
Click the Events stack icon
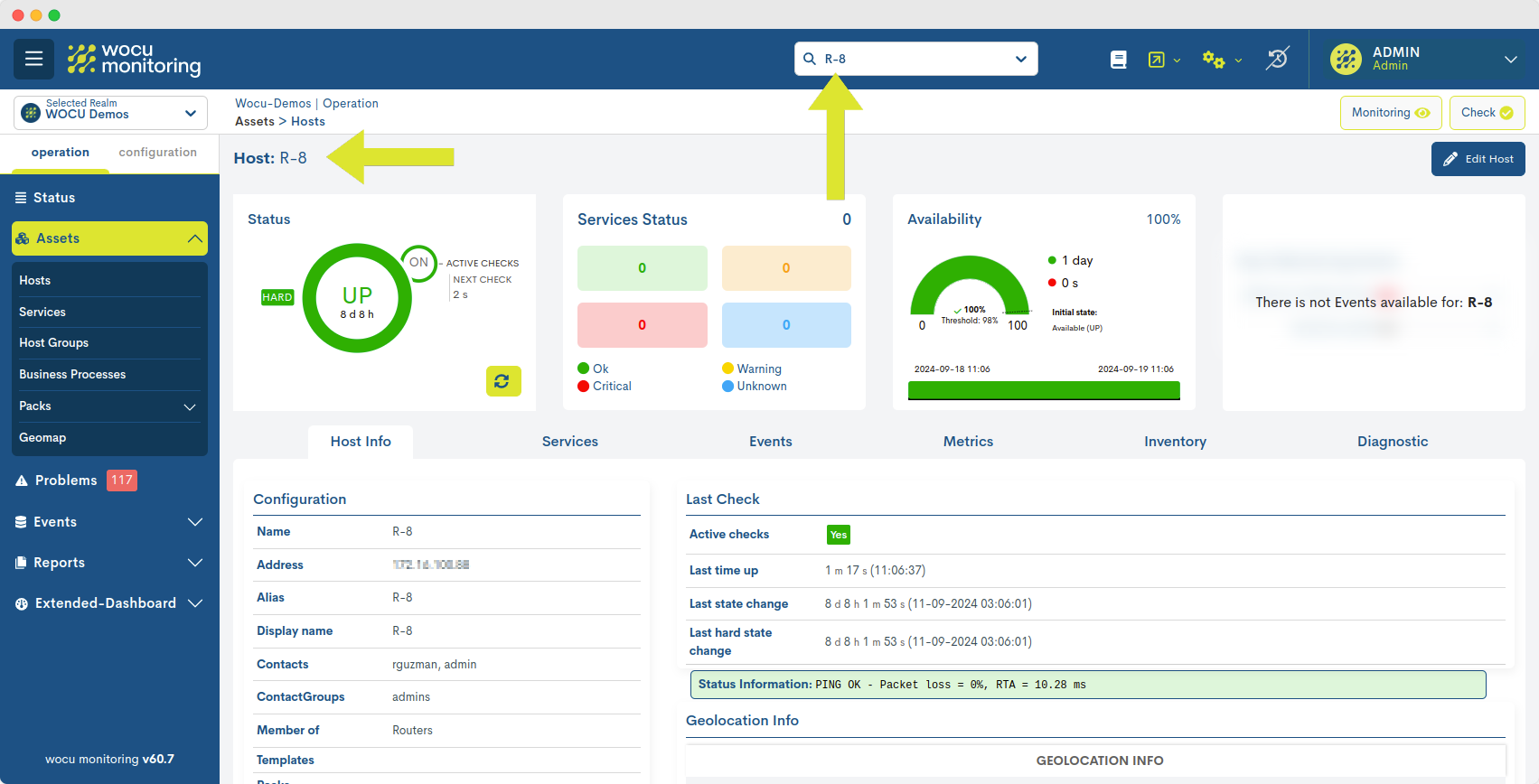pos(21,522)
